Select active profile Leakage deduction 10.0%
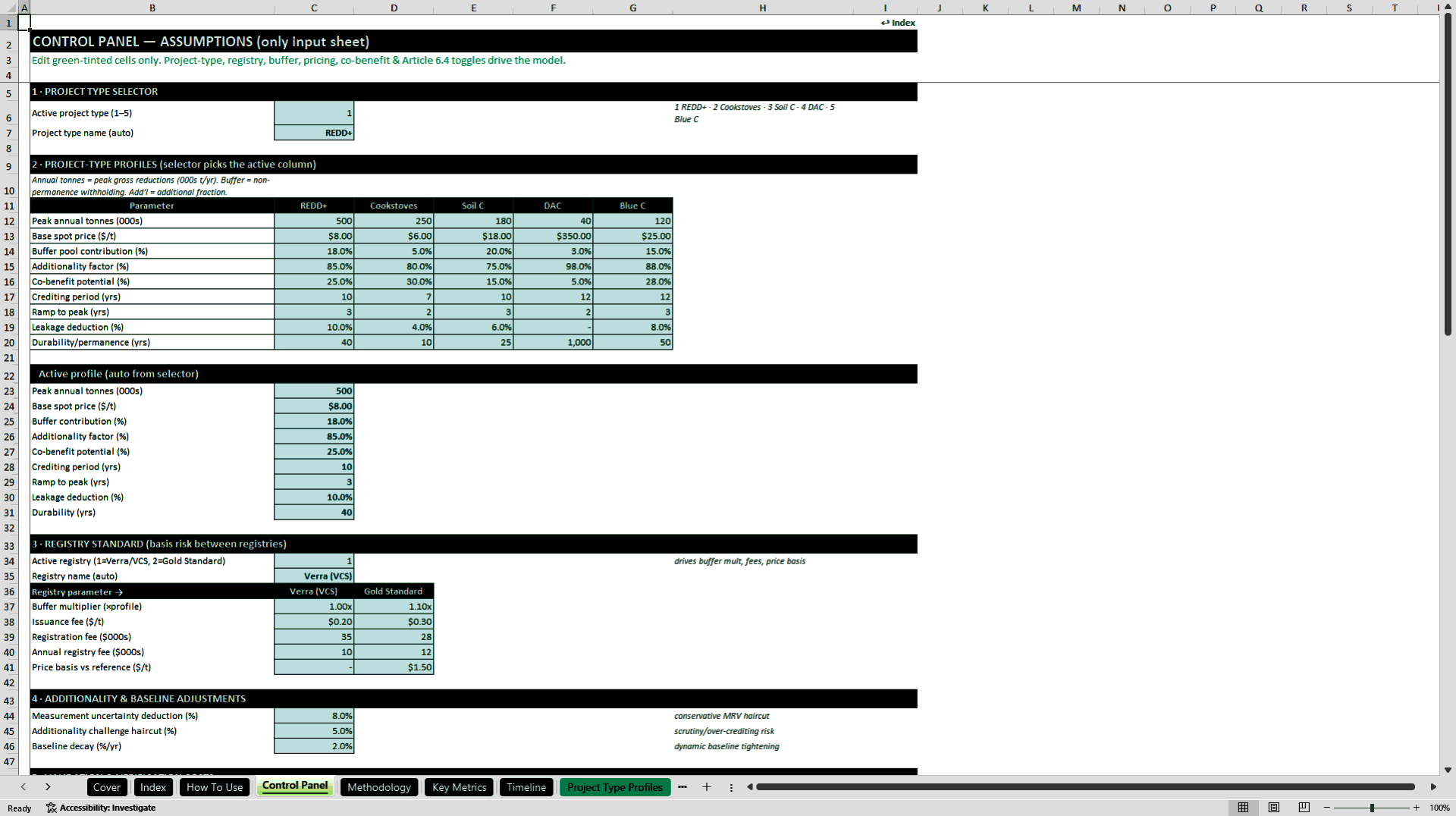 tap(314, 497)
